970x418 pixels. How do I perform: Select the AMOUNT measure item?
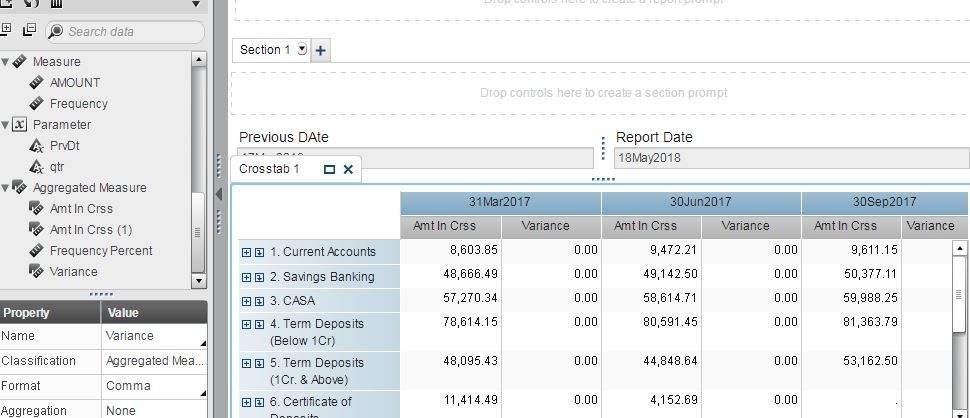click(75, 83)
